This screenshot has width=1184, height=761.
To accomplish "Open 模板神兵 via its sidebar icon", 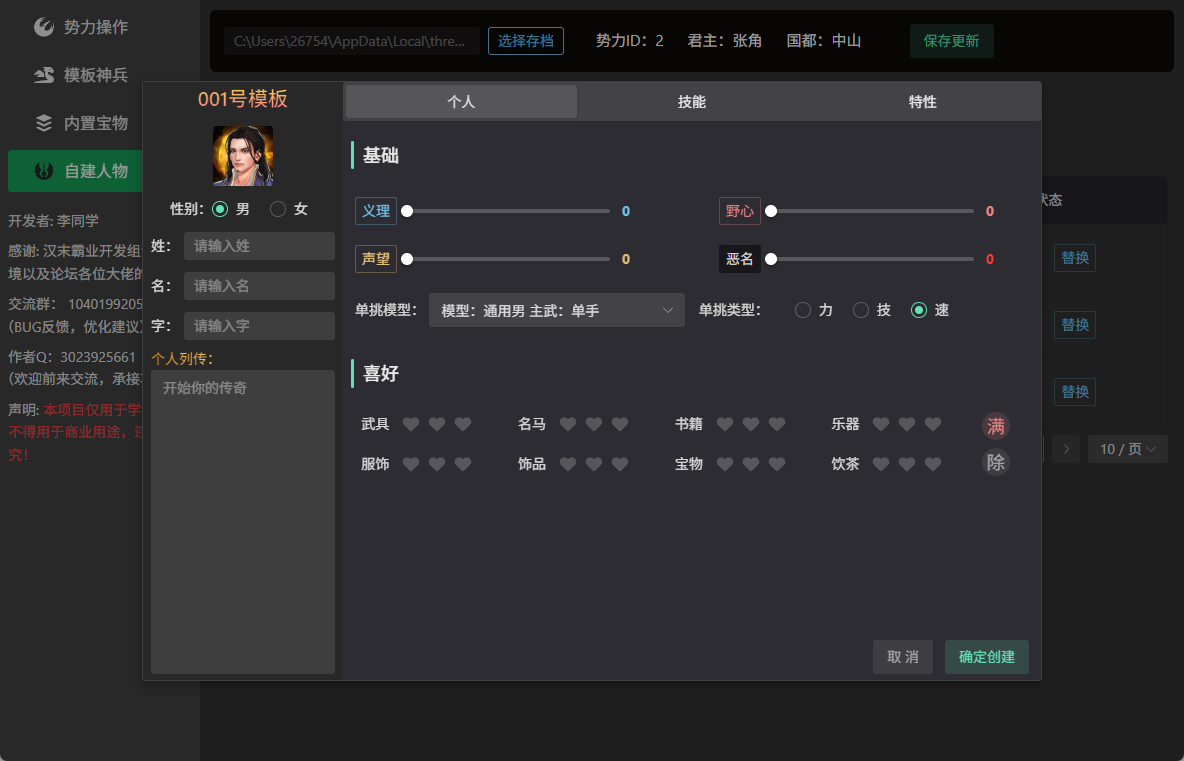I will (44, 75).
